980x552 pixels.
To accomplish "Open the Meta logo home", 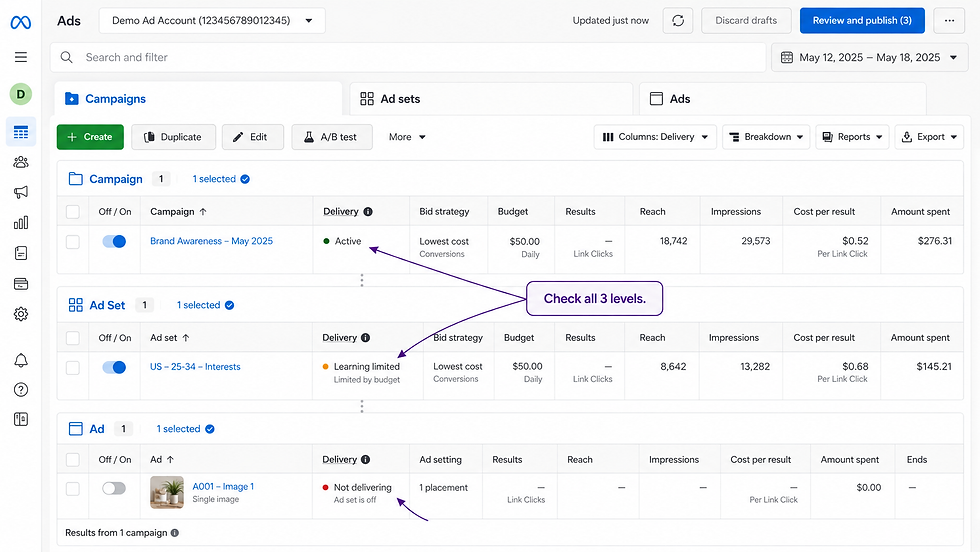I will pos(21,23).
